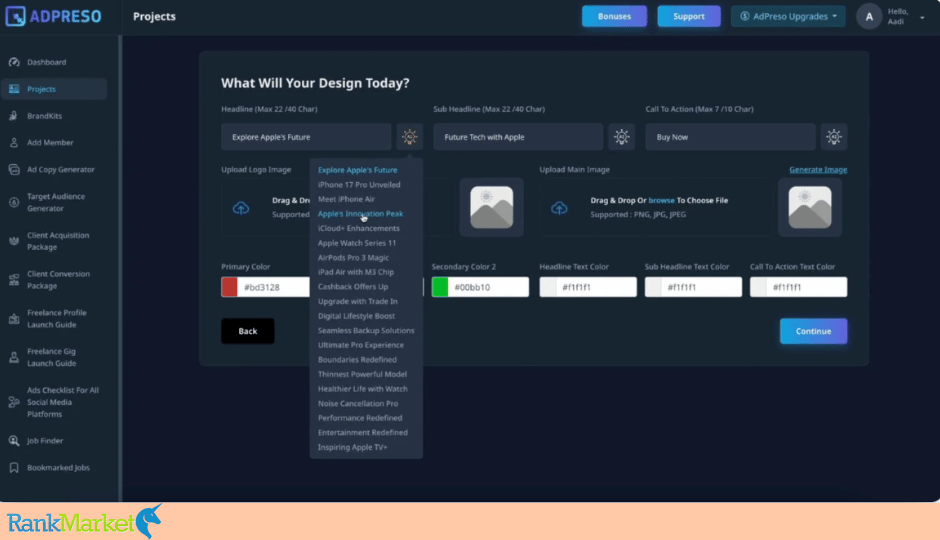This screenshot has height=540, width=940.
Task: Pick Noise Cancellation Pro suggestion
Action: click(x=357, y=403)
